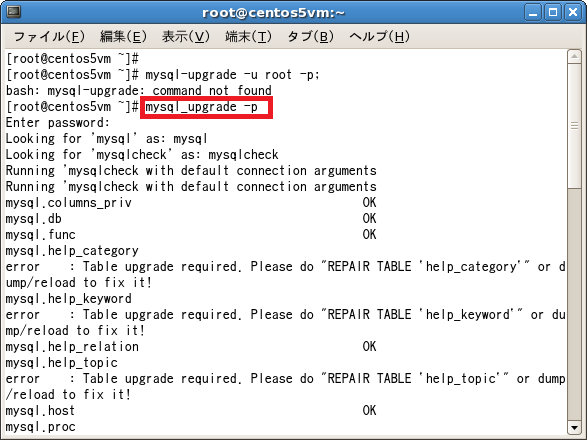Click the window title root@centos5vm:~
Screen dimensions: 587x440
(273, 13)
